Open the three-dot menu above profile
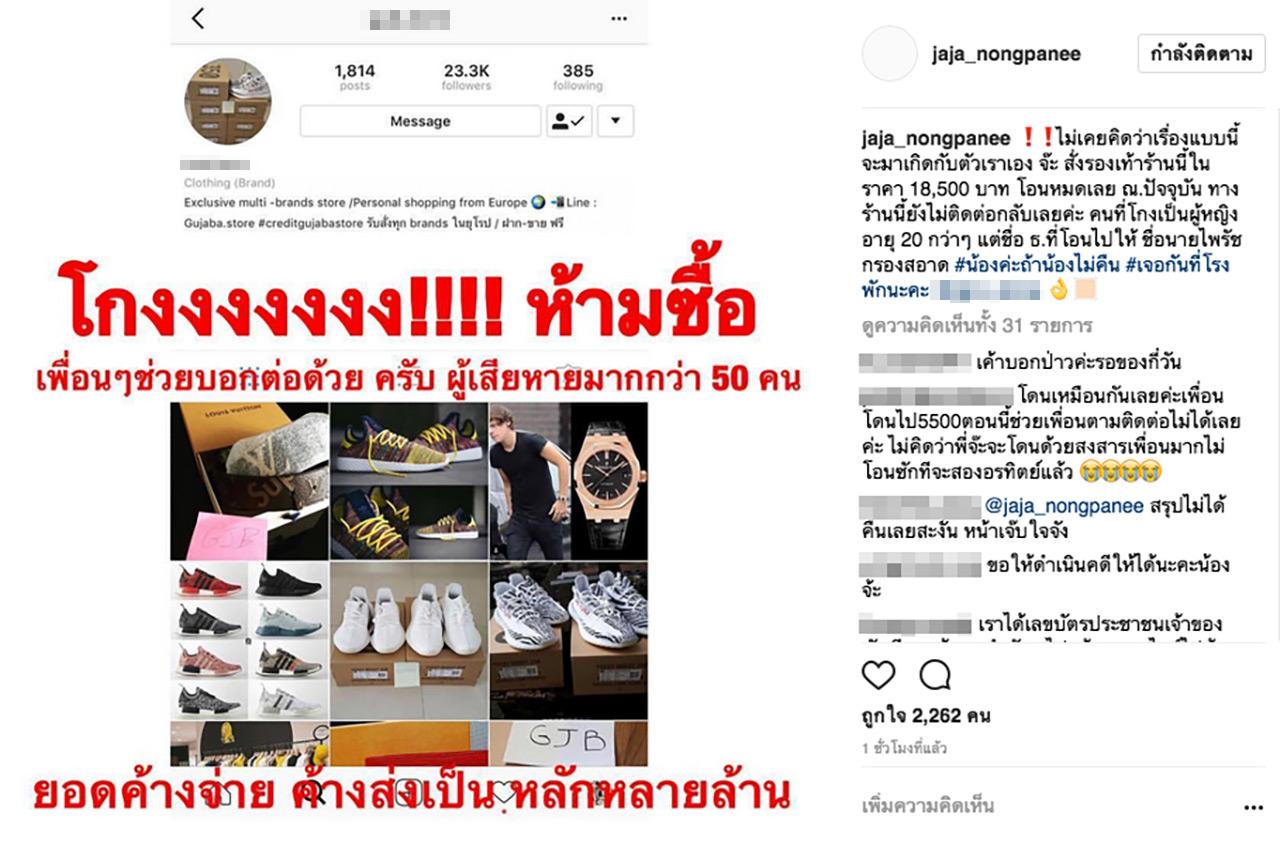 click(619, 18)
